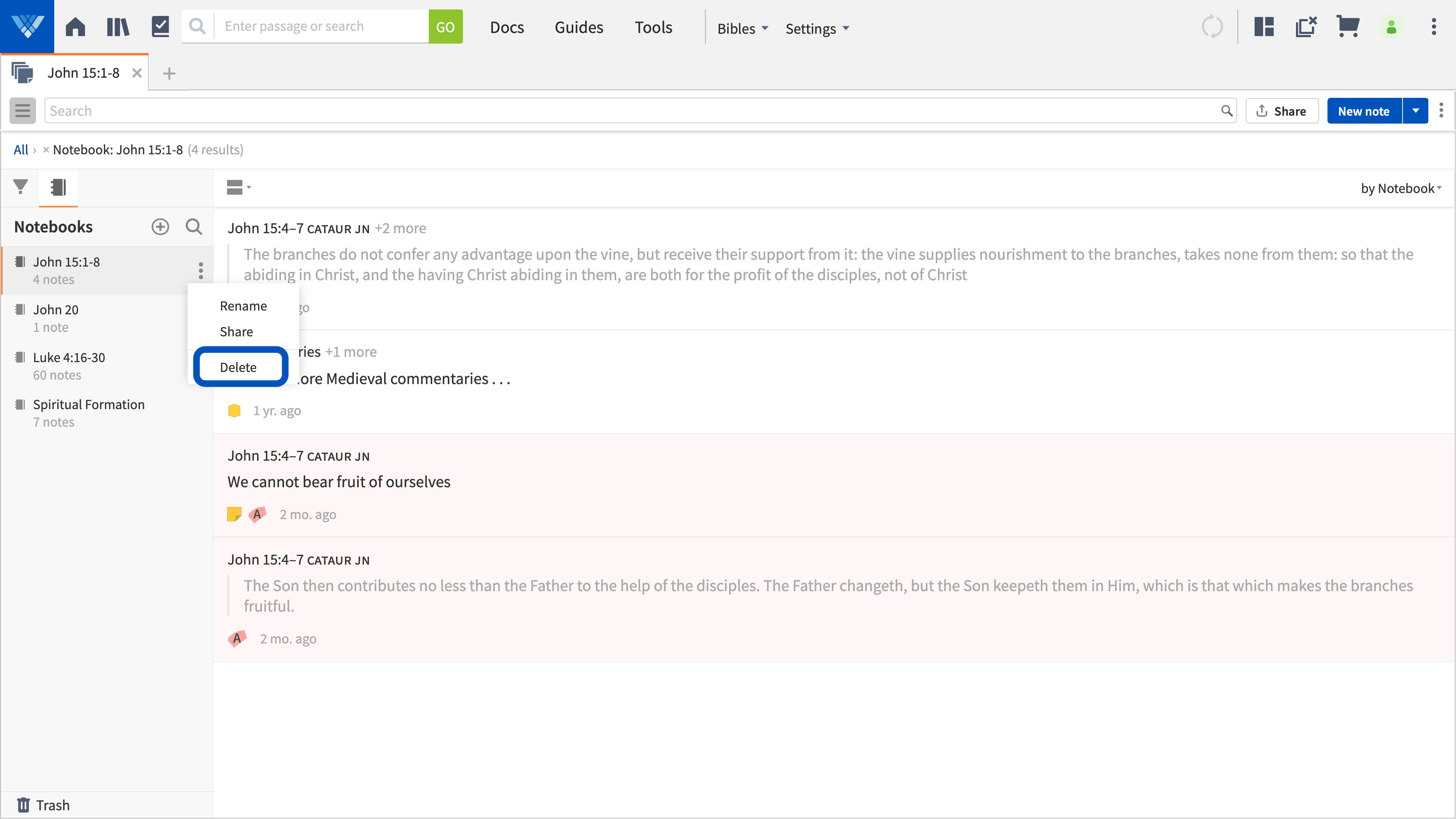Open the Docs menu
Screen dimensions: 1456x819
[507, 27]
